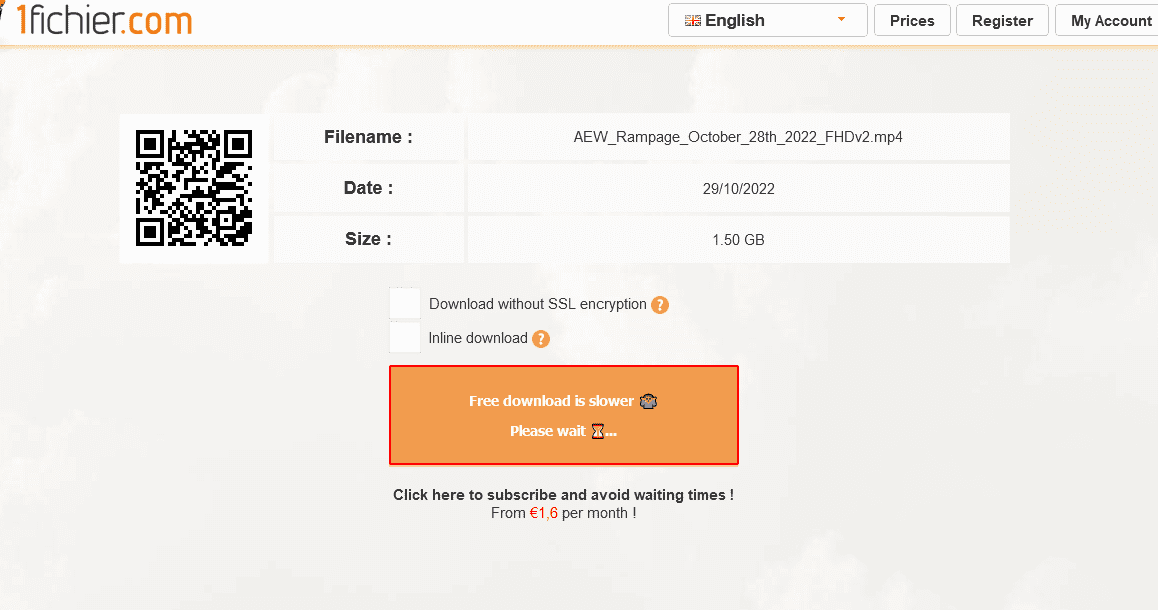The image size is (1158, 610).
Task: Click the language dropdown arrow
Action: click(x=841, y=20)
